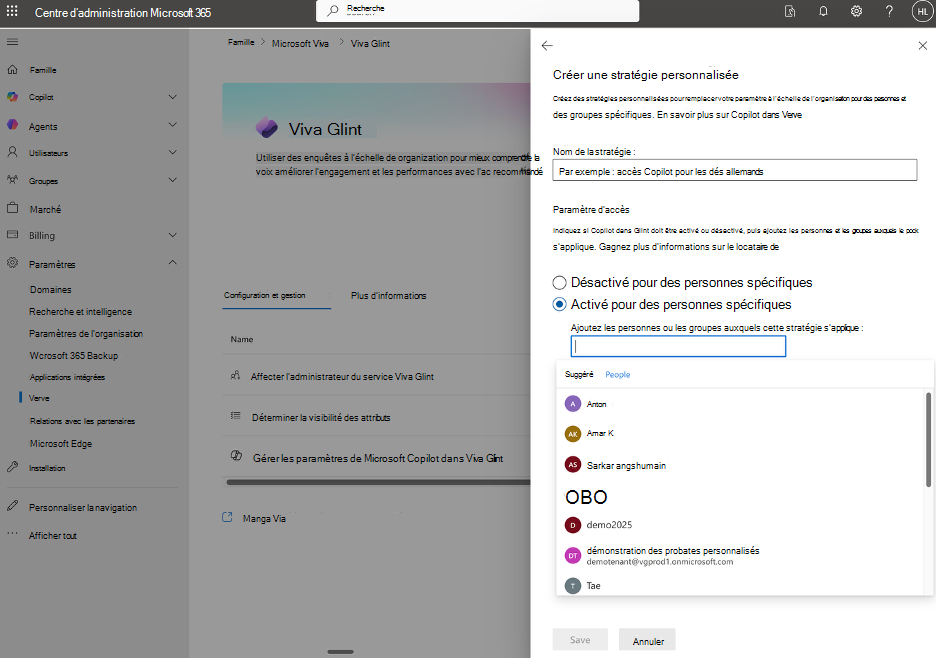This screenshot has width=936, height=658.
Task: Click the Save button
Action: 580,639
